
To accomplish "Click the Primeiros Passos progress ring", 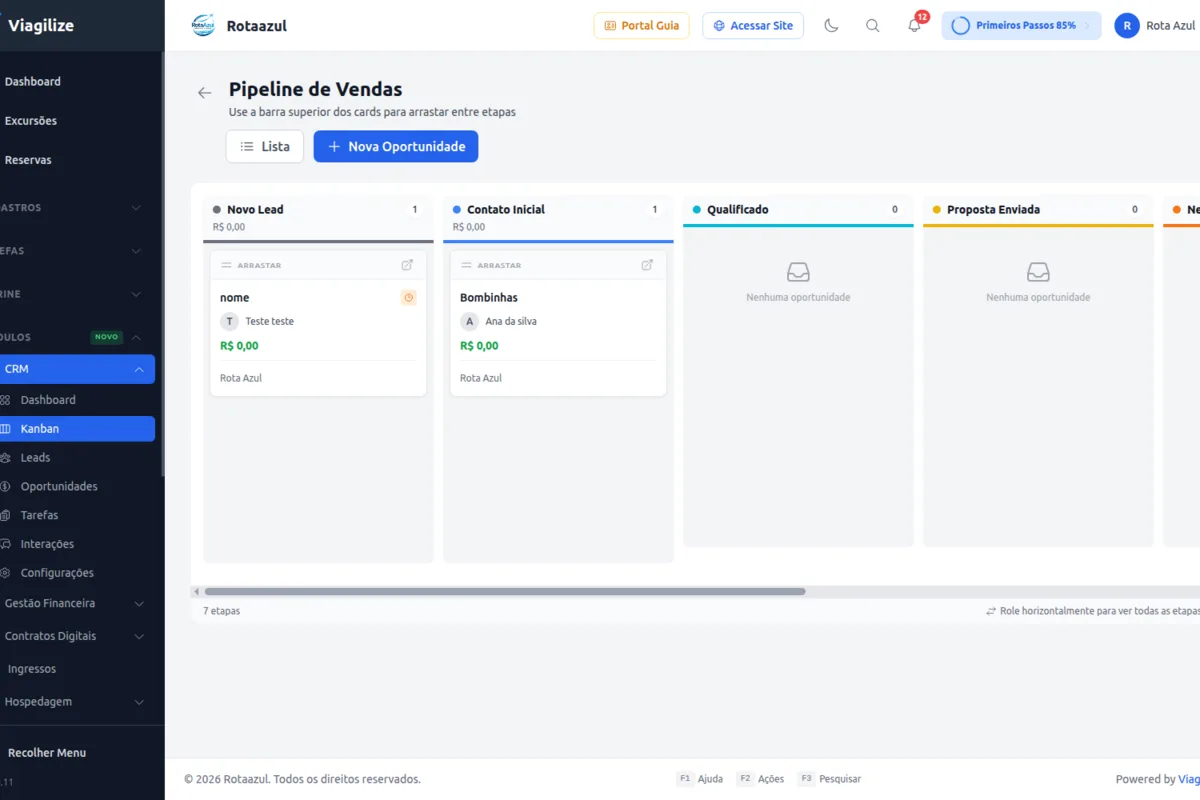I will [x=960, y=26].
